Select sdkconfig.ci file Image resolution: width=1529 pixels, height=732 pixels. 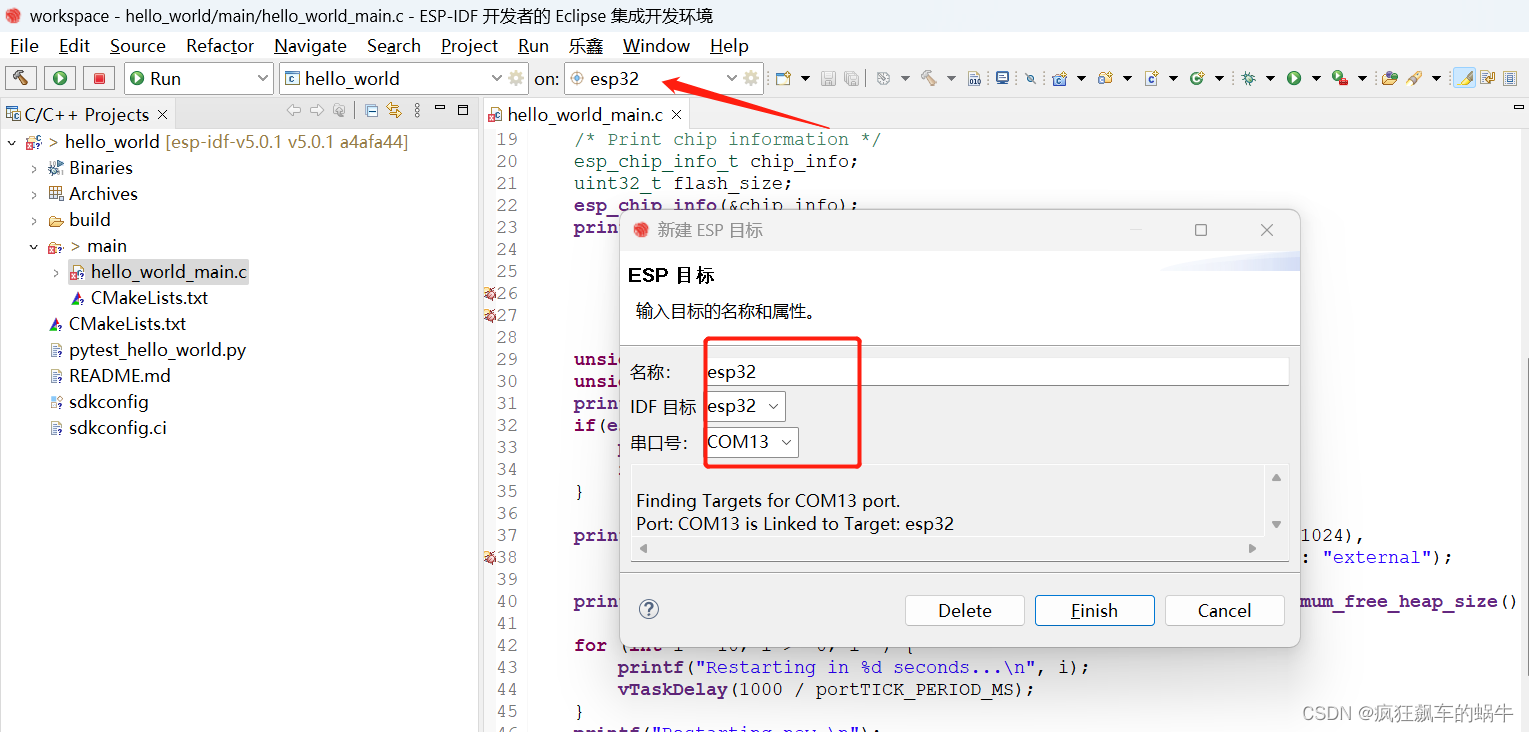pyautogui.click(x=117, y=428)
